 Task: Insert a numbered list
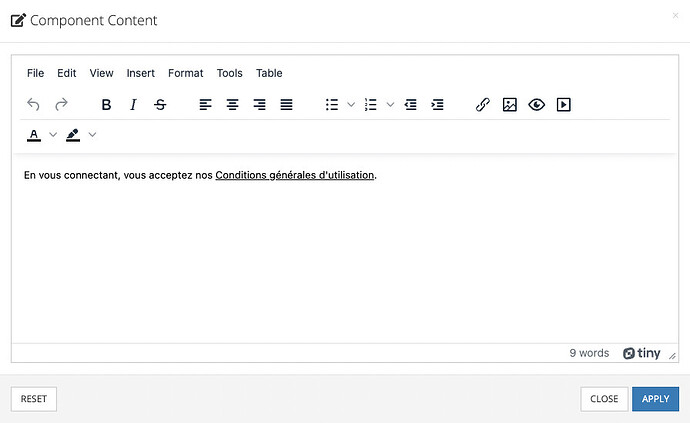(x=371, y=104)
